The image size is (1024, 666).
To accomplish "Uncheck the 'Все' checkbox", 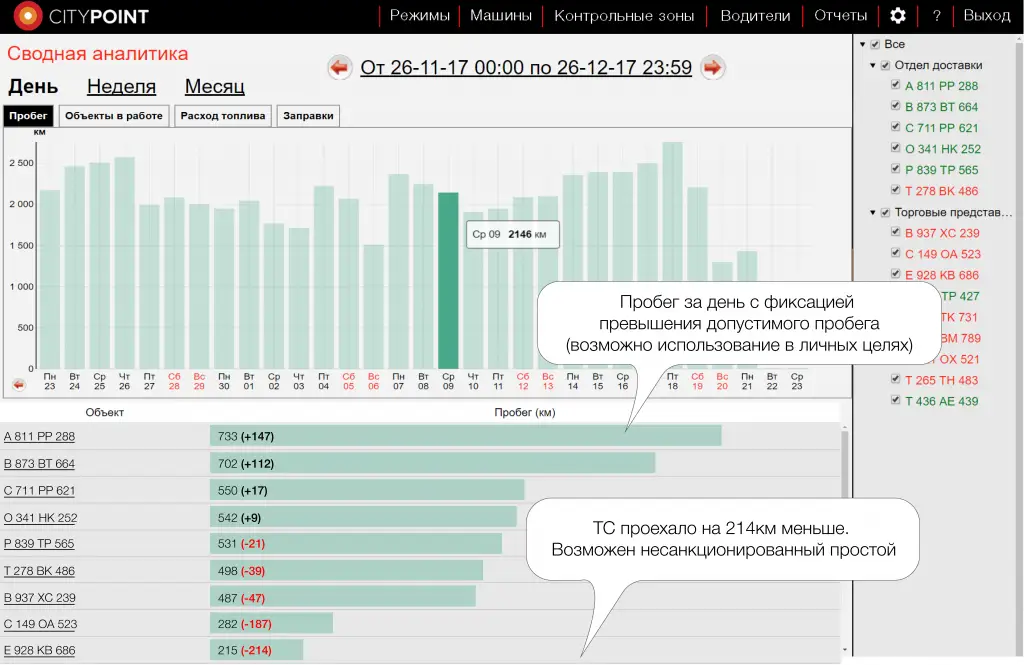I will click(x=875, y=45).
